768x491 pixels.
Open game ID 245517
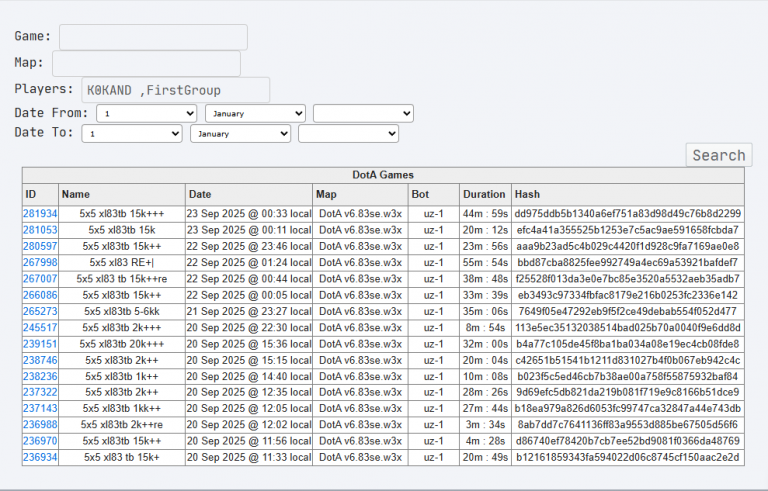pyautogui.click(x=40, y=327)
